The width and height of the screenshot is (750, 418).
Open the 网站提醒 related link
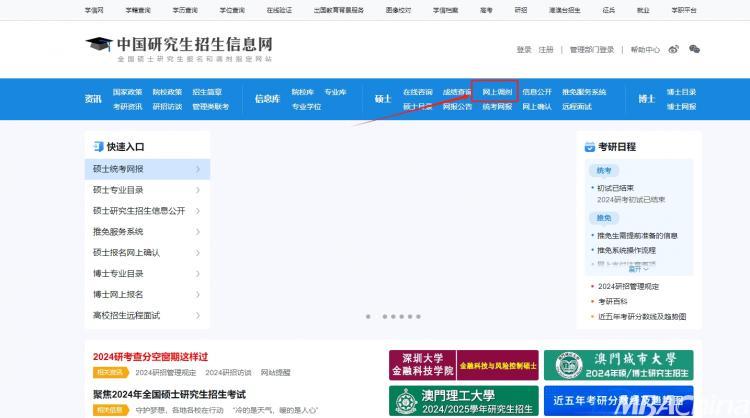[275, 373]
